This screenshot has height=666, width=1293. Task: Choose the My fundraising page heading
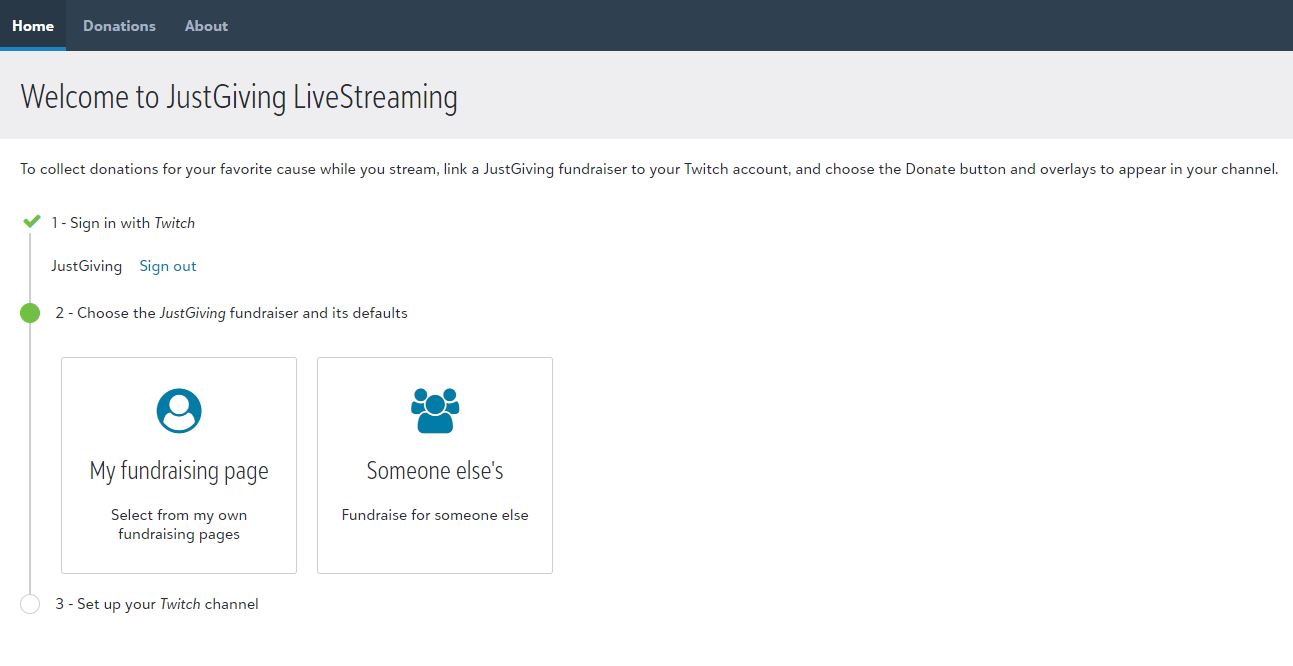(x=179, y=470)
